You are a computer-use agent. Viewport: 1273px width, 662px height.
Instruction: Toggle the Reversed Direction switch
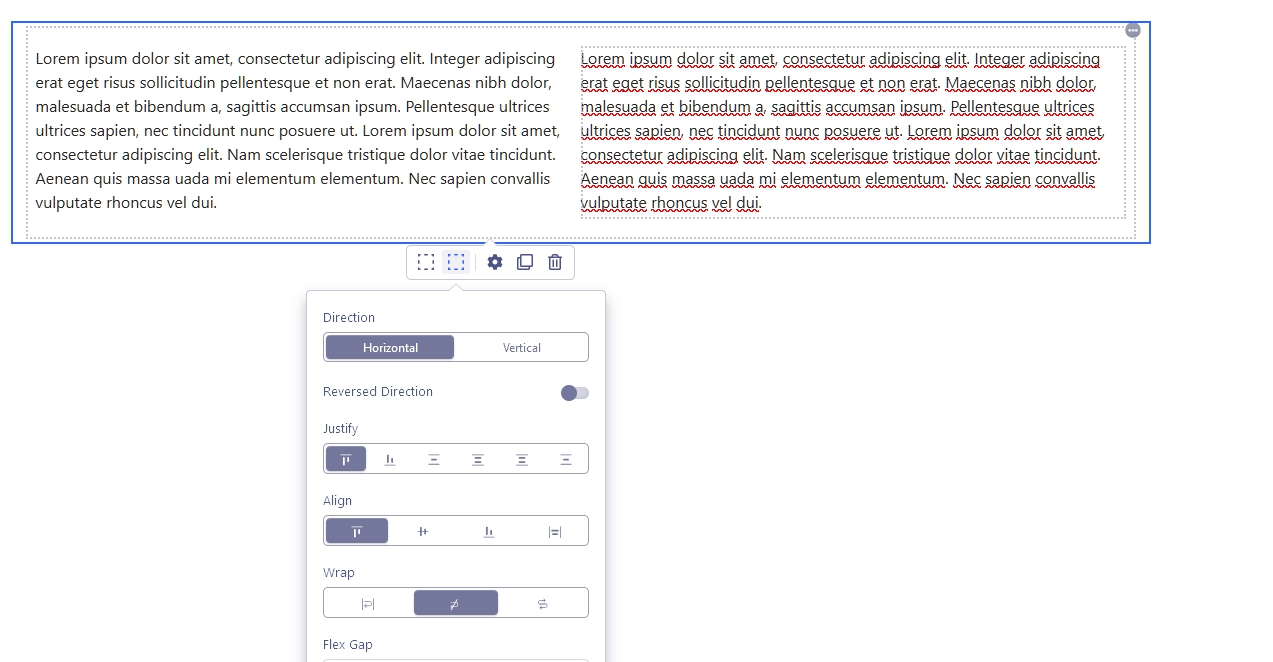click(x=575, y=393)
